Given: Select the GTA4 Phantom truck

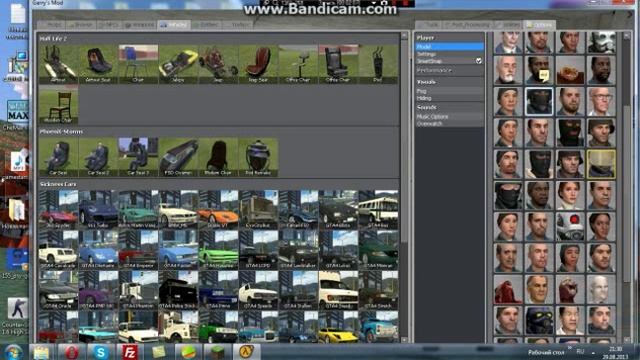Looking at the screenshot, I should [x=138, y=290].
